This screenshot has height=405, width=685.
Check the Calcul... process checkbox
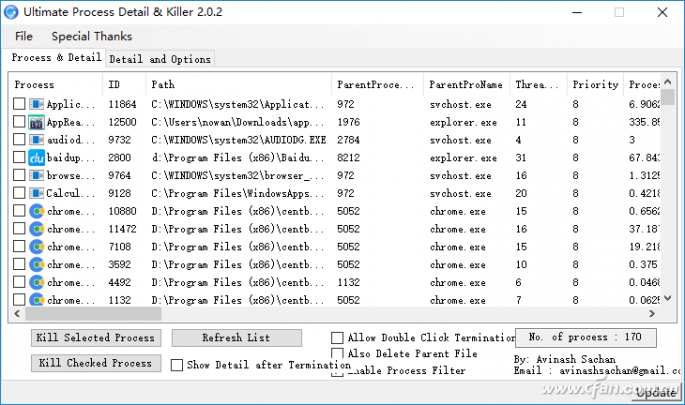coord(19,193)
